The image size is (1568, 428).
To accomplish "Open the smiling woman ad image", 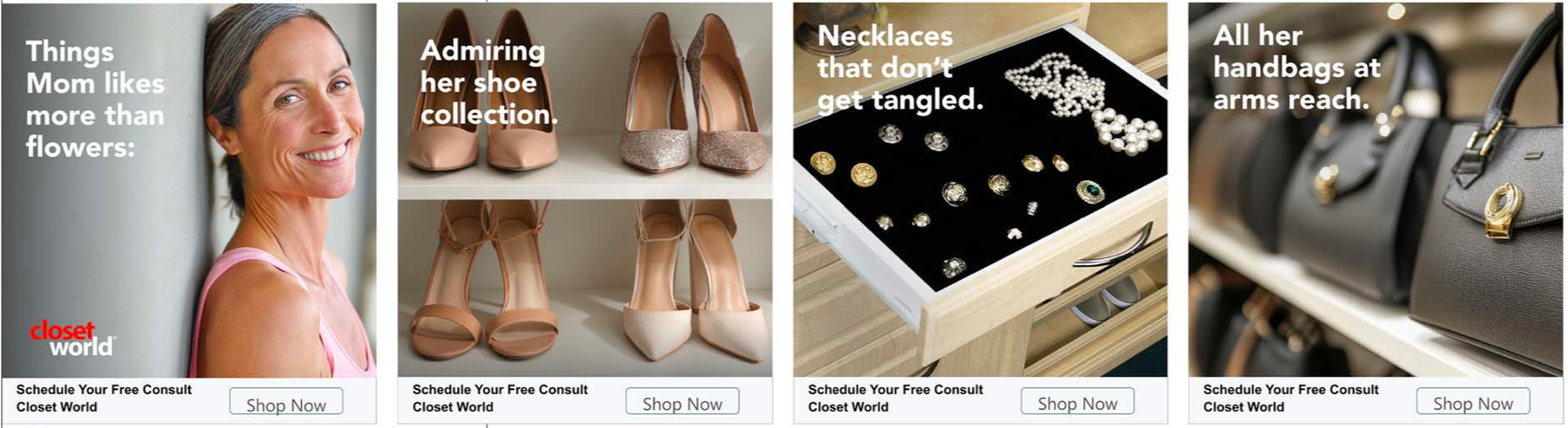I will click(189, 190).
